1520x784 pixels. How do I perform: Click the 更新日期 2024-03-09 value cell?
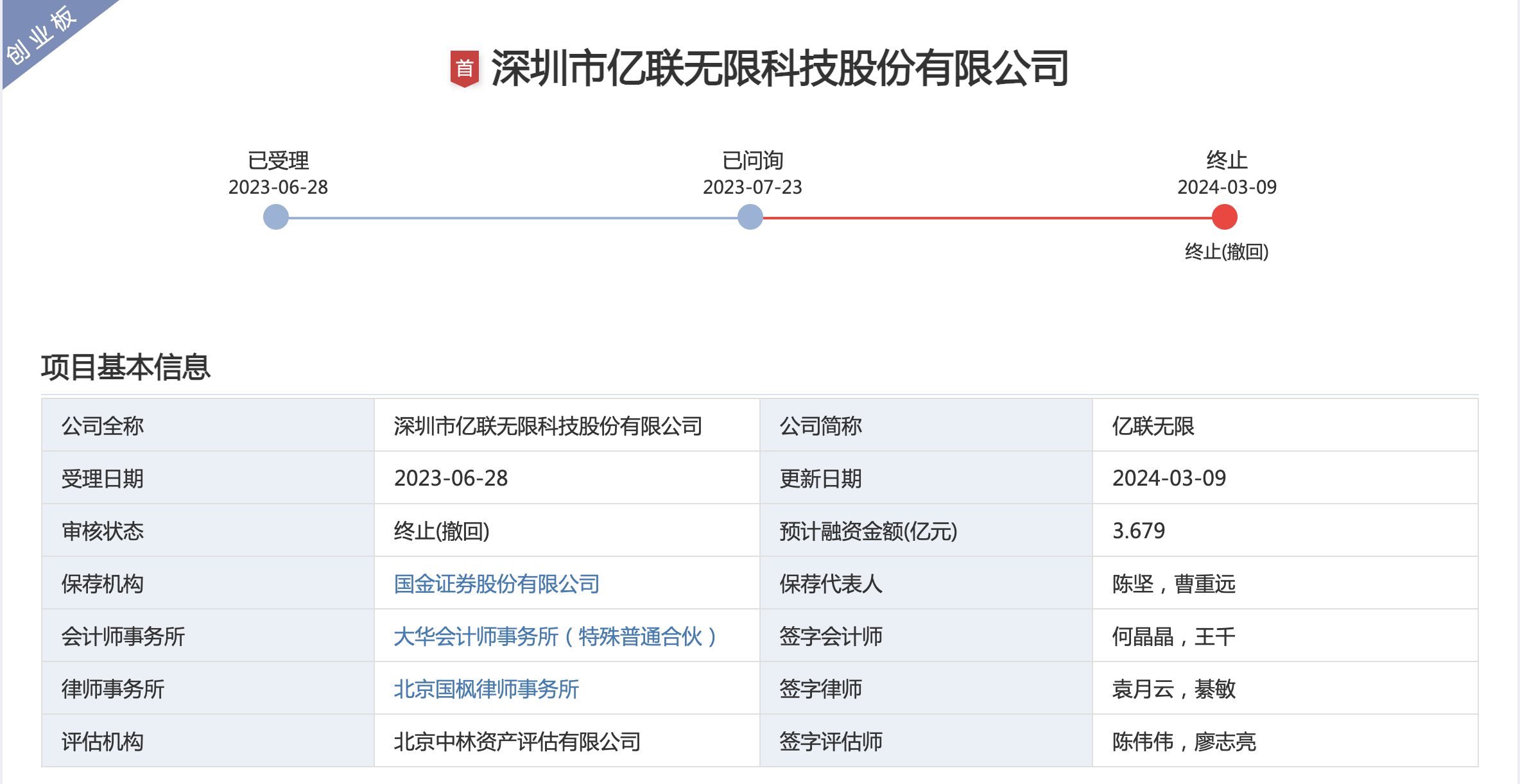[1169, 479]
